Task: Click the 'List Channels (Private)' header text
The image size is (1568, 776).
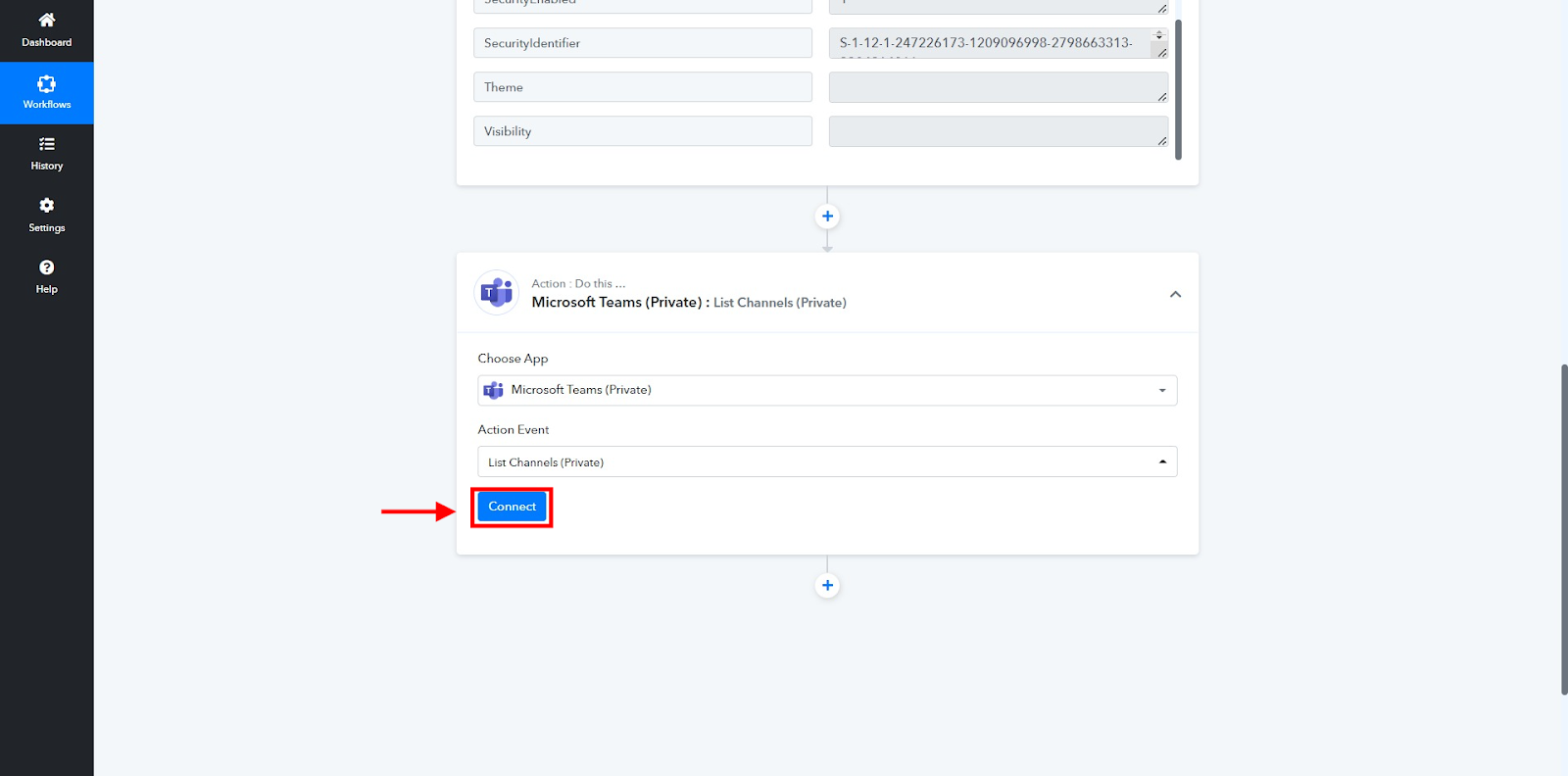Action: [x=780, y=303]
